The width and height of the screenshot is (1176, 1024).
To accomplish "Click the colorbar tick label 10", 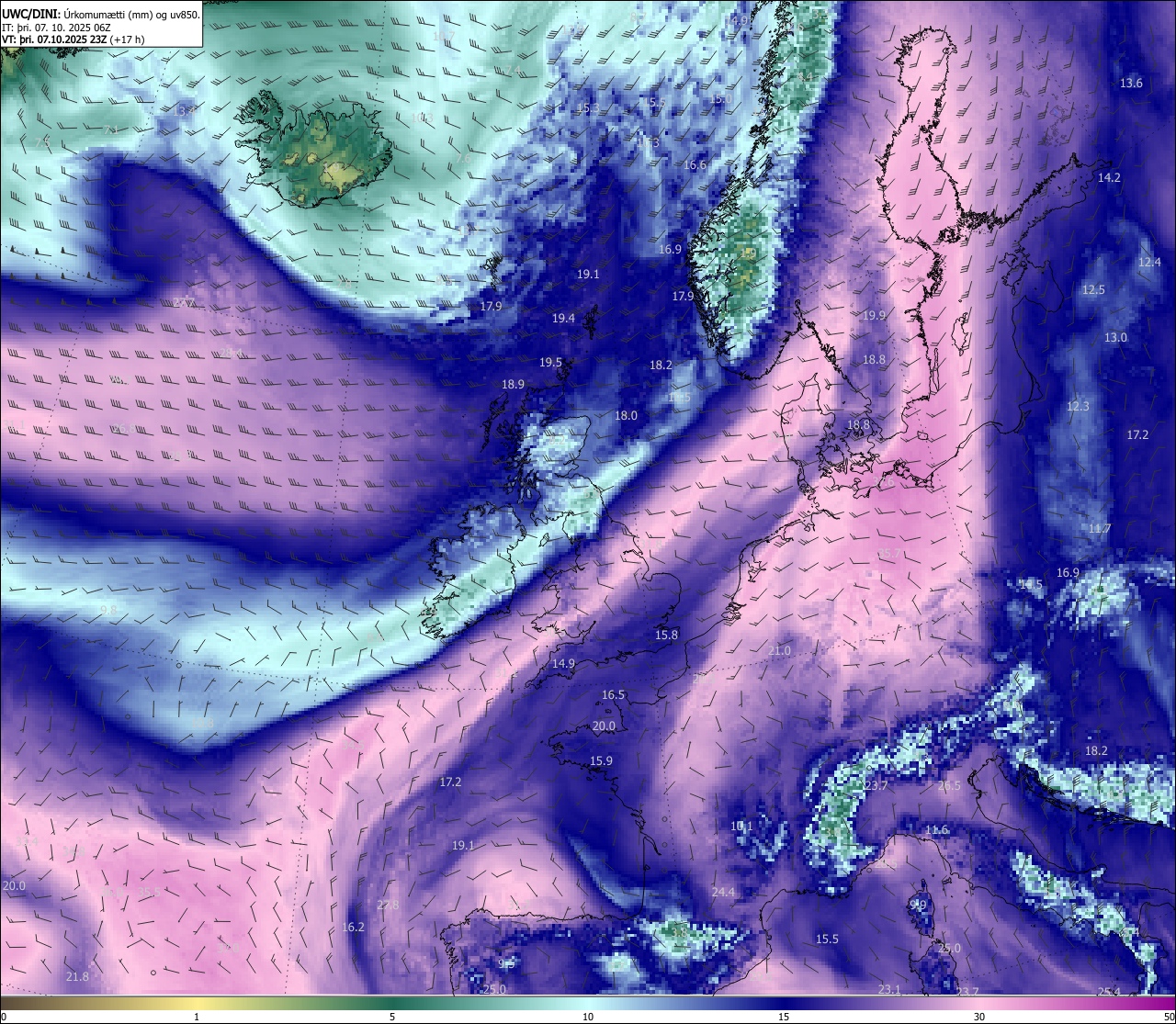I will coord(588,1017).
